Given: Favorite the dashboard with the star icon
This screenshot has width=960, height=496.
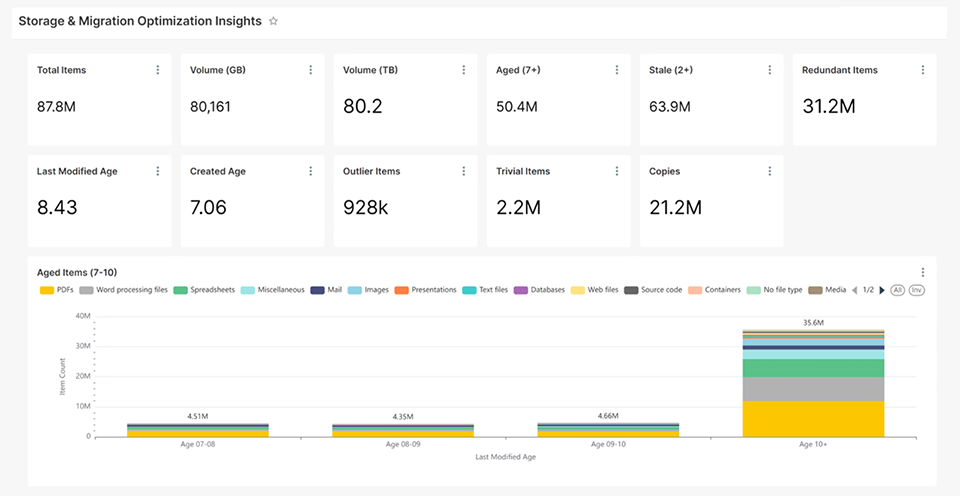Looking at the screenshot, I should [274, 21].
